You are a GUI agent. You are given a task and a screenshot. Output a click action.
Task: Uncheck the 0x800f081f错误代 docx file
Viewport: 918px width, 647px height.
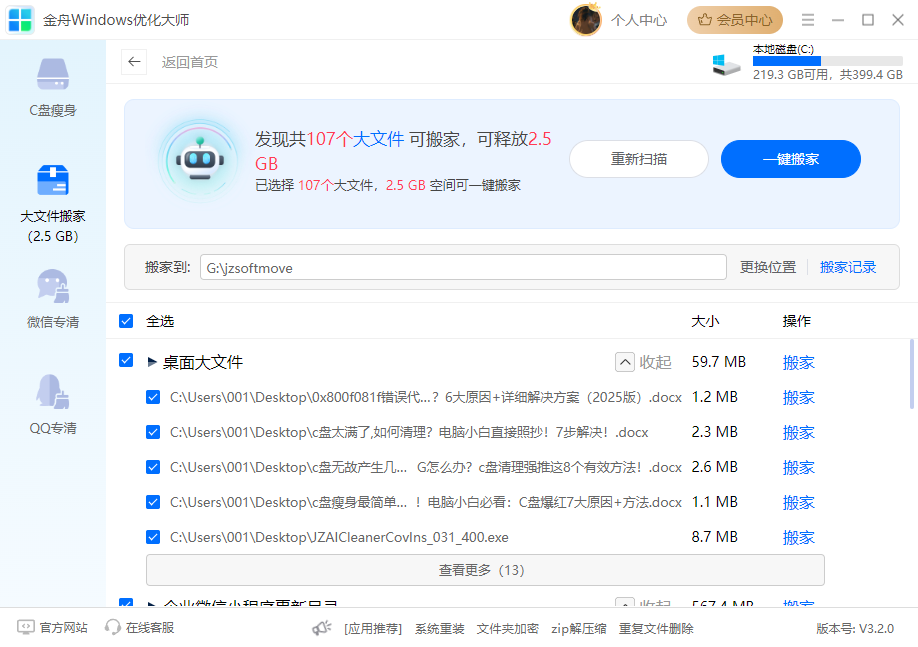pyautogui.click(x=153, y=398)
